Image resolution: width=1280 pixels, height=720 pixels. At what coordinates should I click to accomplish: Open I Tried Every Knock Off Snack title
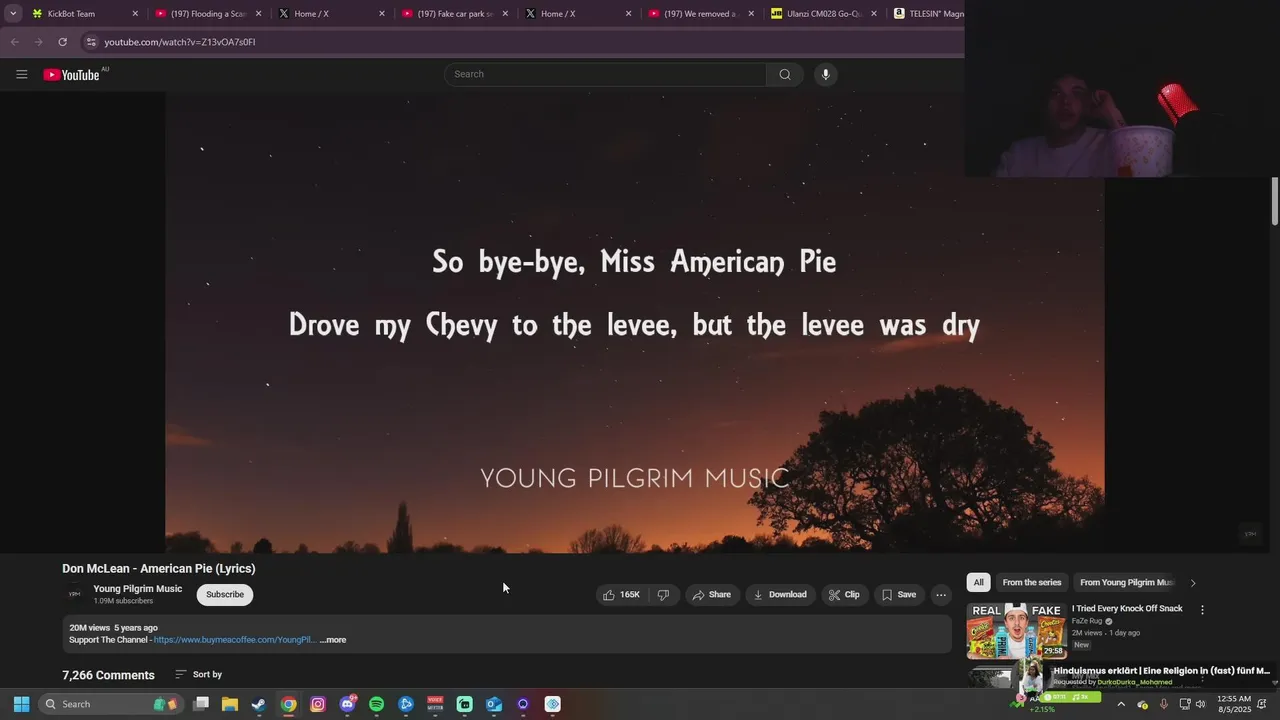point(1127,609)
